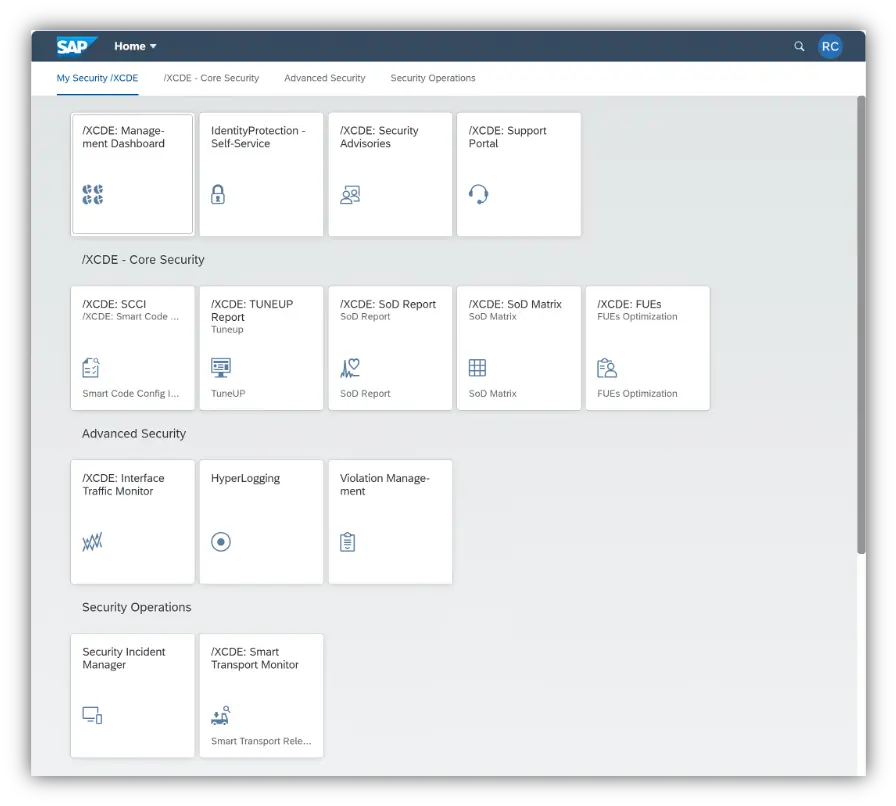Click the Advanced Security section heading

(134, 434)
